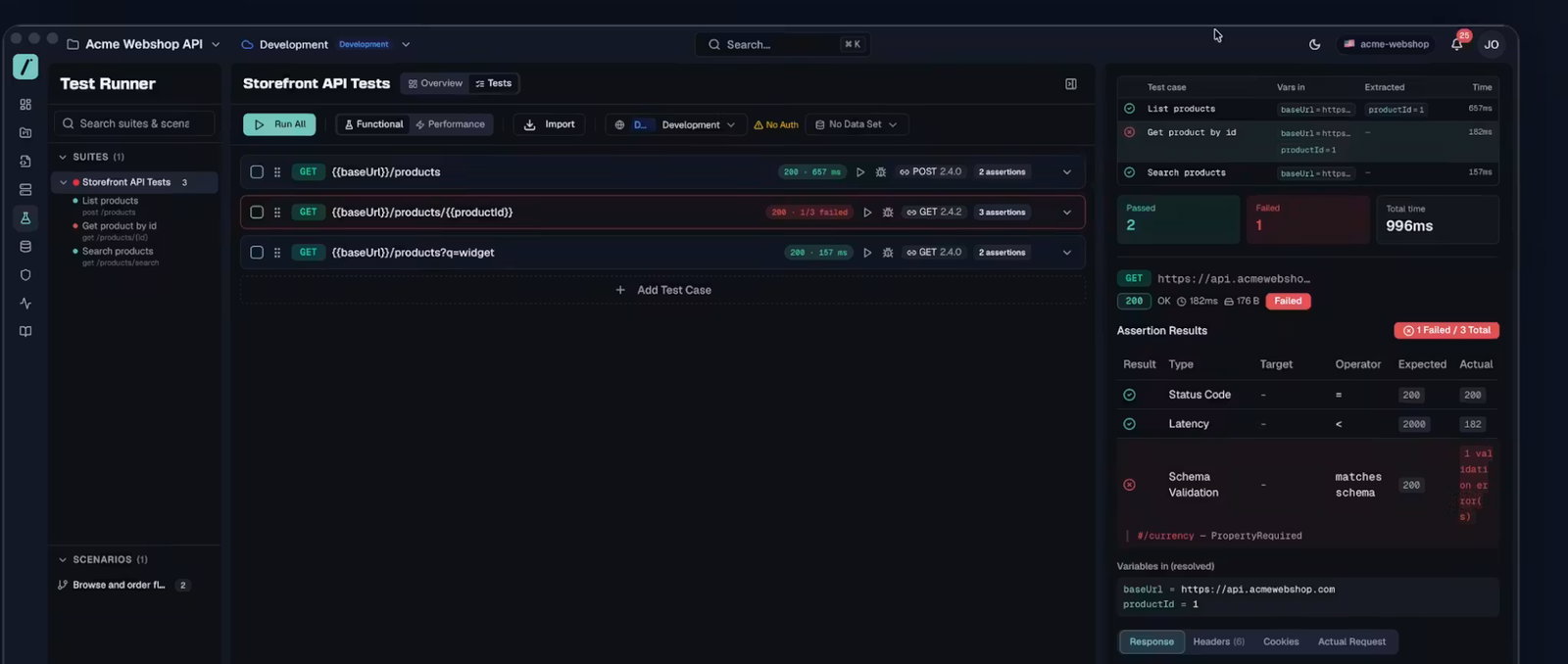Toggle the side panel layout icon
This screenshot has width=1568, height=664.
click(x=1071, y=84)
